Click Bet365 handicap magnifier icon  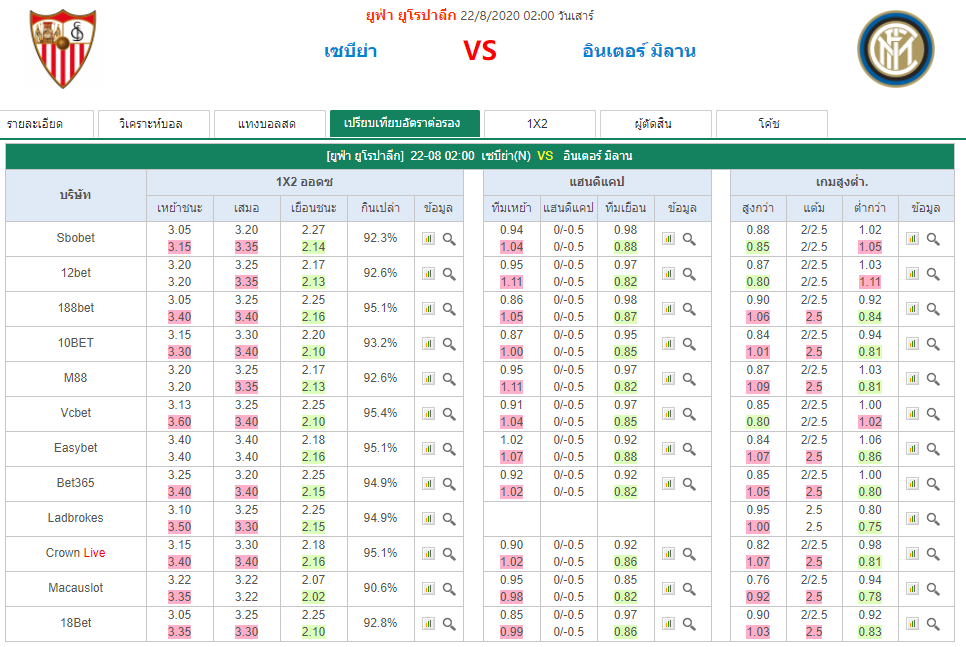[689, 485]
